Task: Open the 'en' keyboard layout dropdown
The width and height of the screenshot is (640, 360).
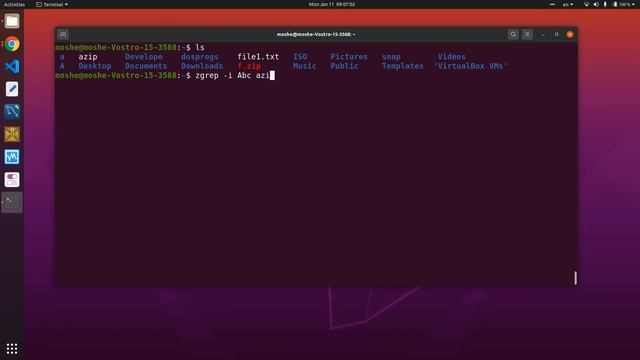Action: click(x=568, y=4)
